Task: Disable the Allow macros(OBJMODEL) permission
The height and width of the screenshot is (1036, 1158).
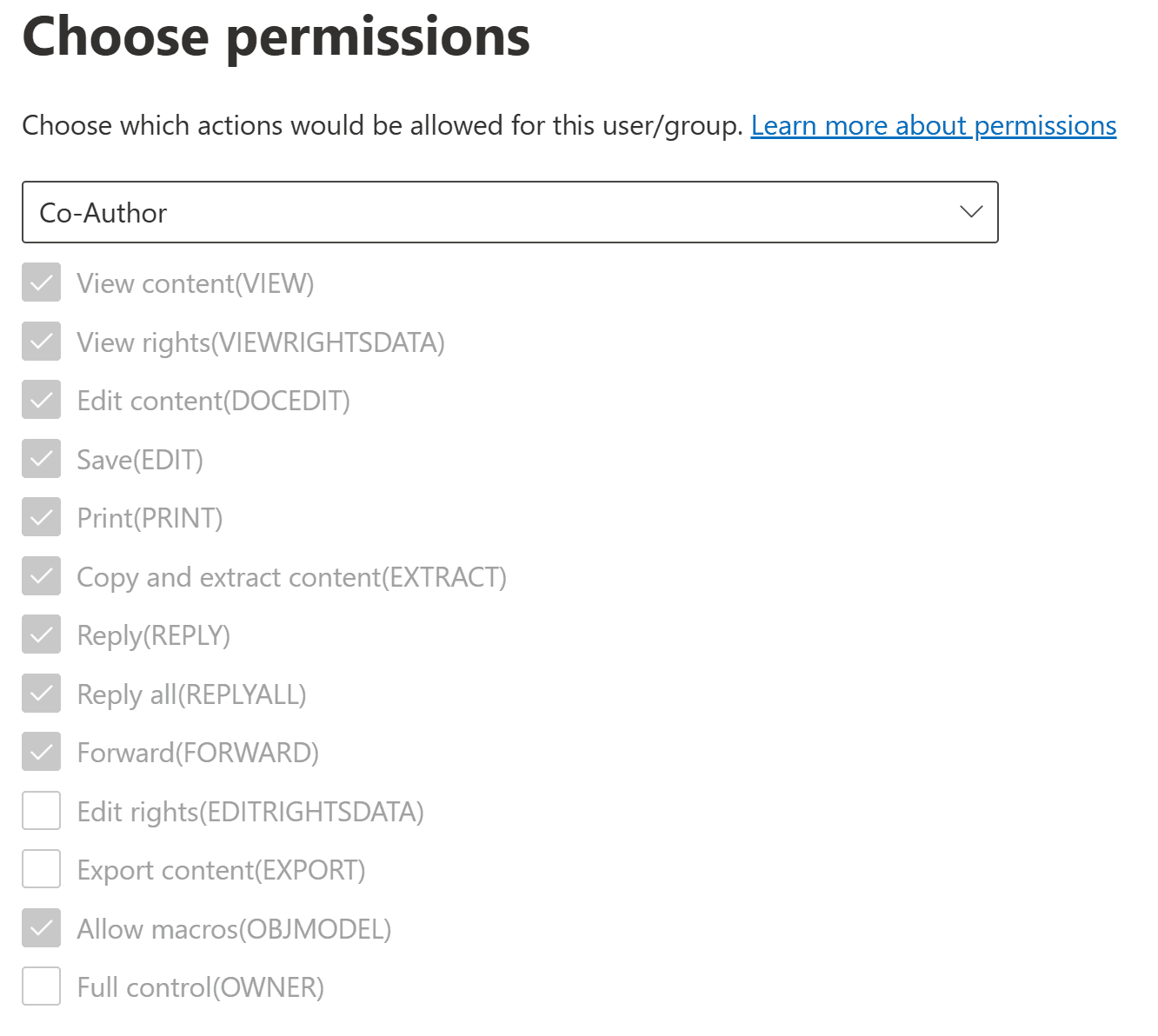Action: tap(41, 928)
